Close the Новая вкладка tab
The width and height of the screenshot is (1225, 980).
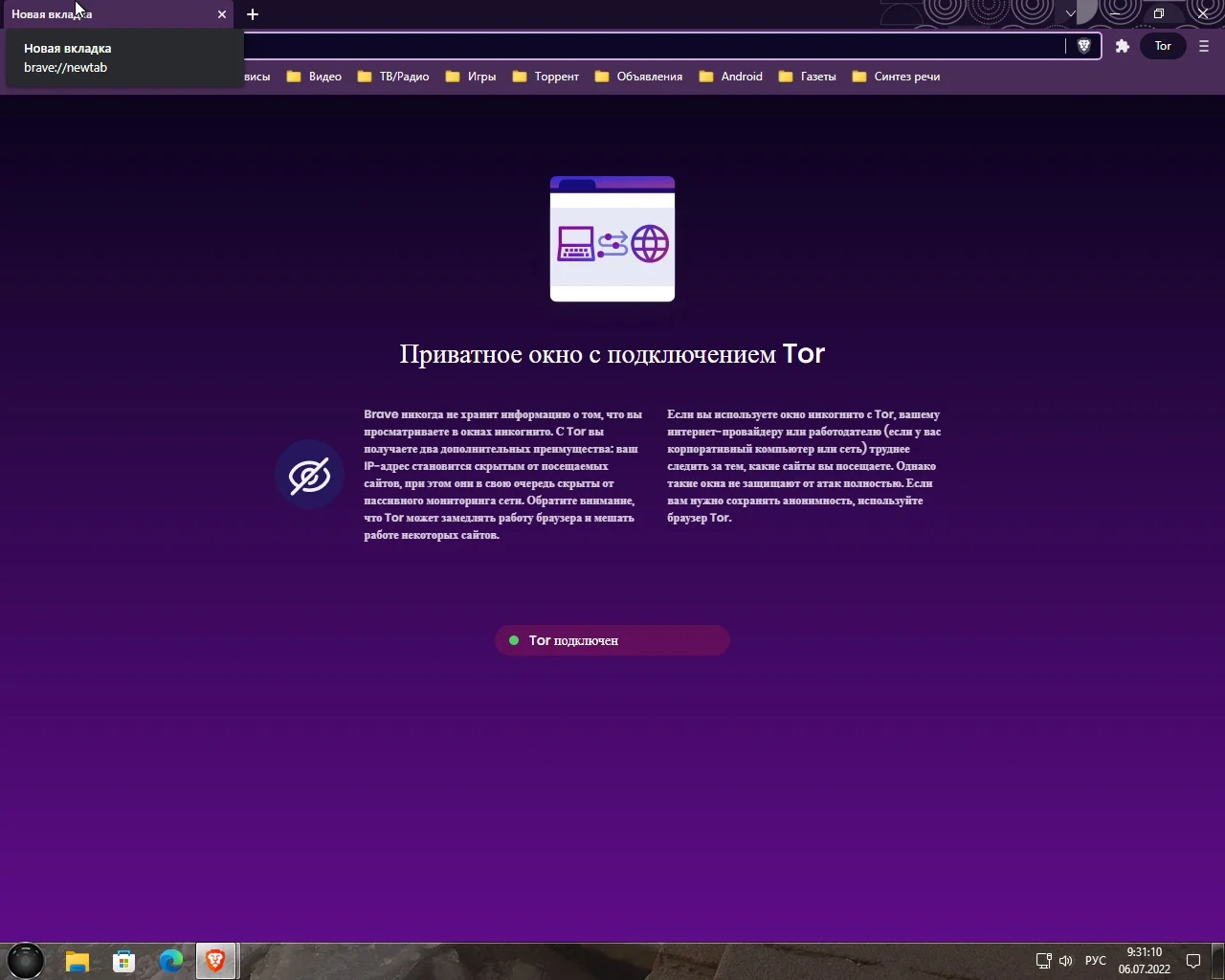(222, 14)
